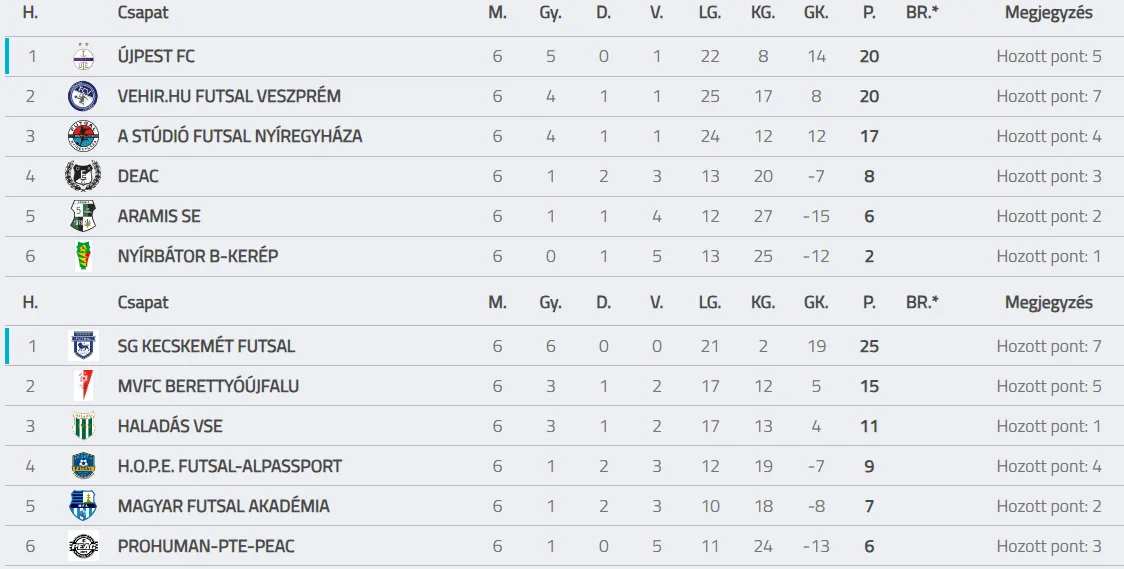The height and width of the screenshot is (569, 1124).
Task: Click the DEAC team crest
Action: 83,176
